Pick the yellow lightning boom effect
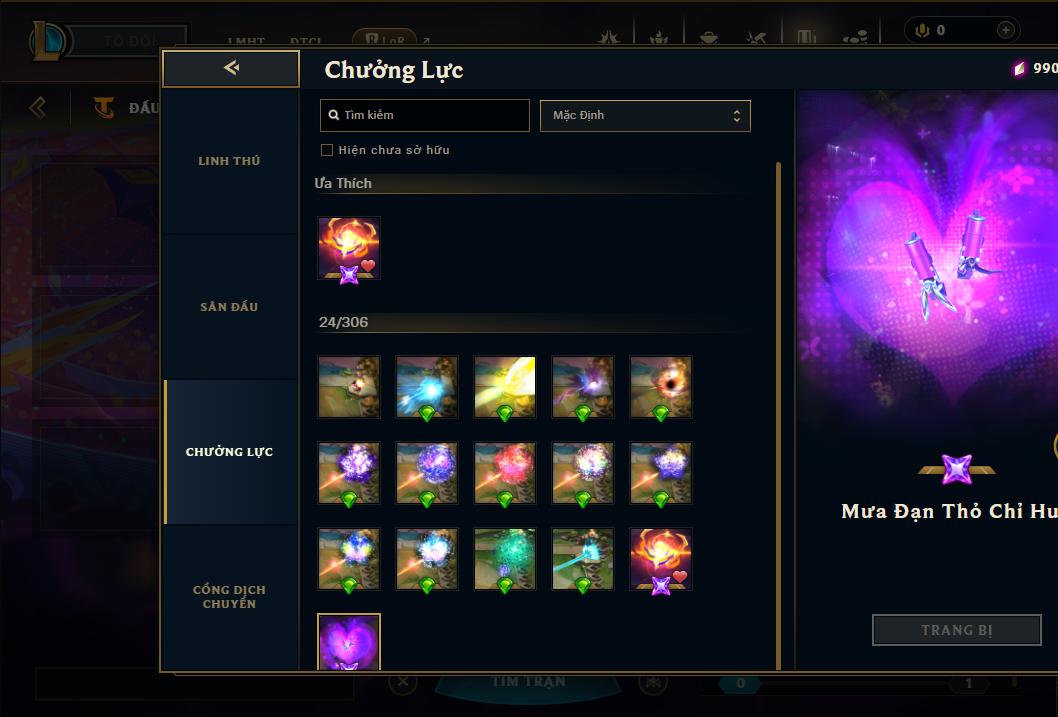This screenshot has height=717, width=1058. click(x=505, y=387)
